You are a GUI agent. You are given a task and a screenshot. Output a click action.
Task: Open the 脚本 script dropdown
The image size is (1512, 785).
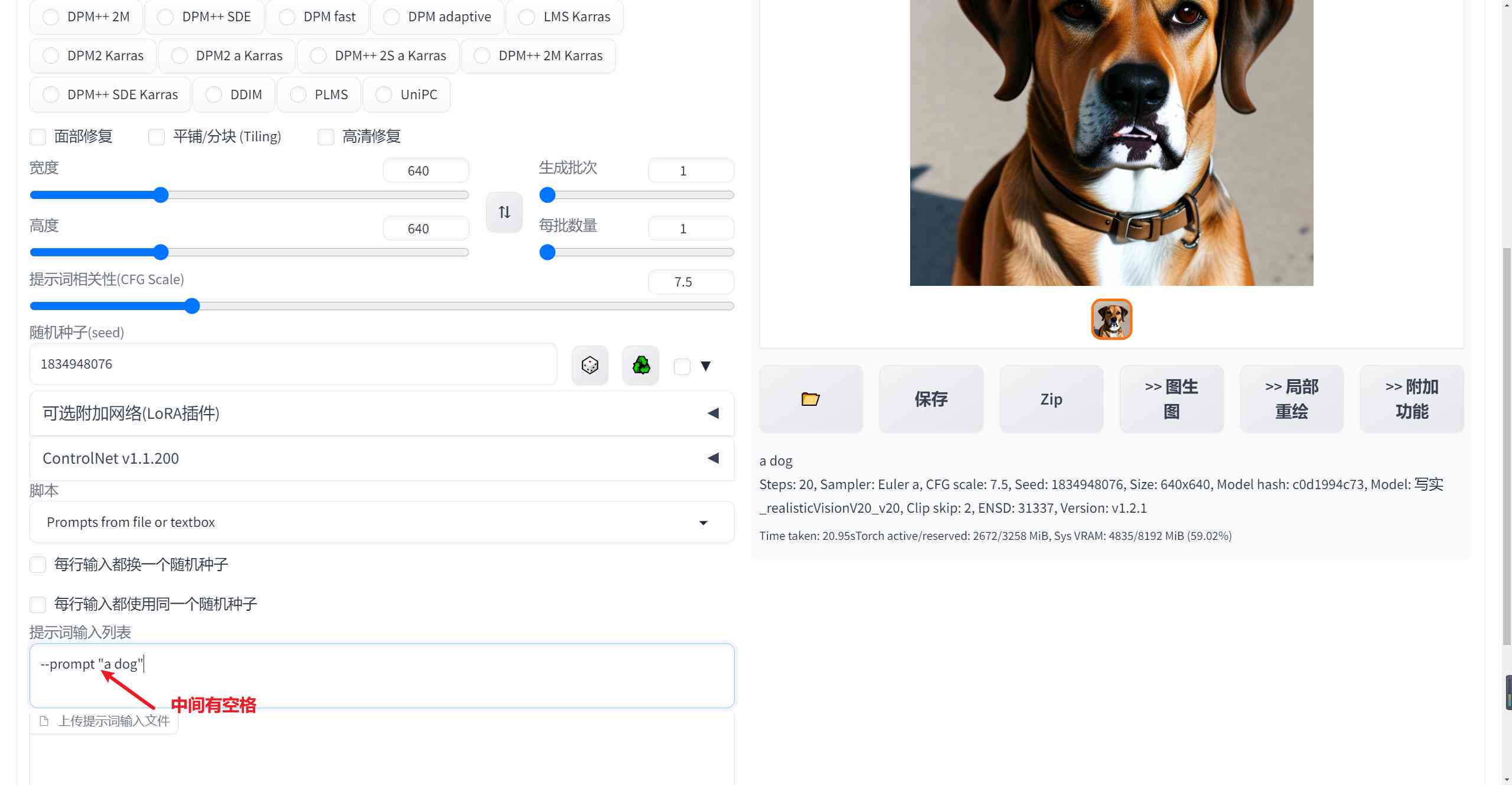[x=382, y=522]
